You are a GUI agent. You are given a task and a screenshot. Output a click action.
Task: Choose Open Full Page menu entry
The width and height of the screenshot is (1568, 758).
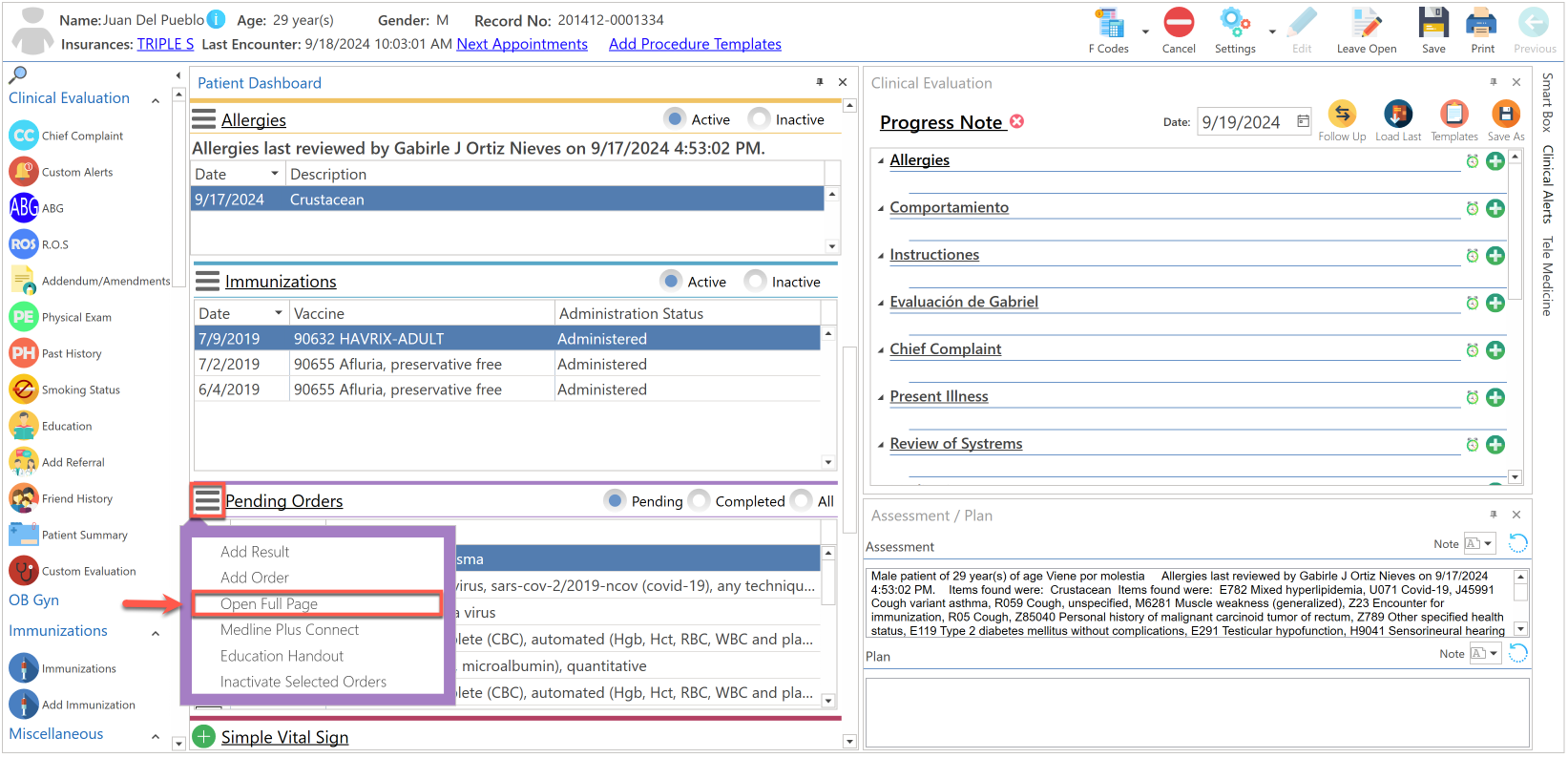click(x=317, y=603)
